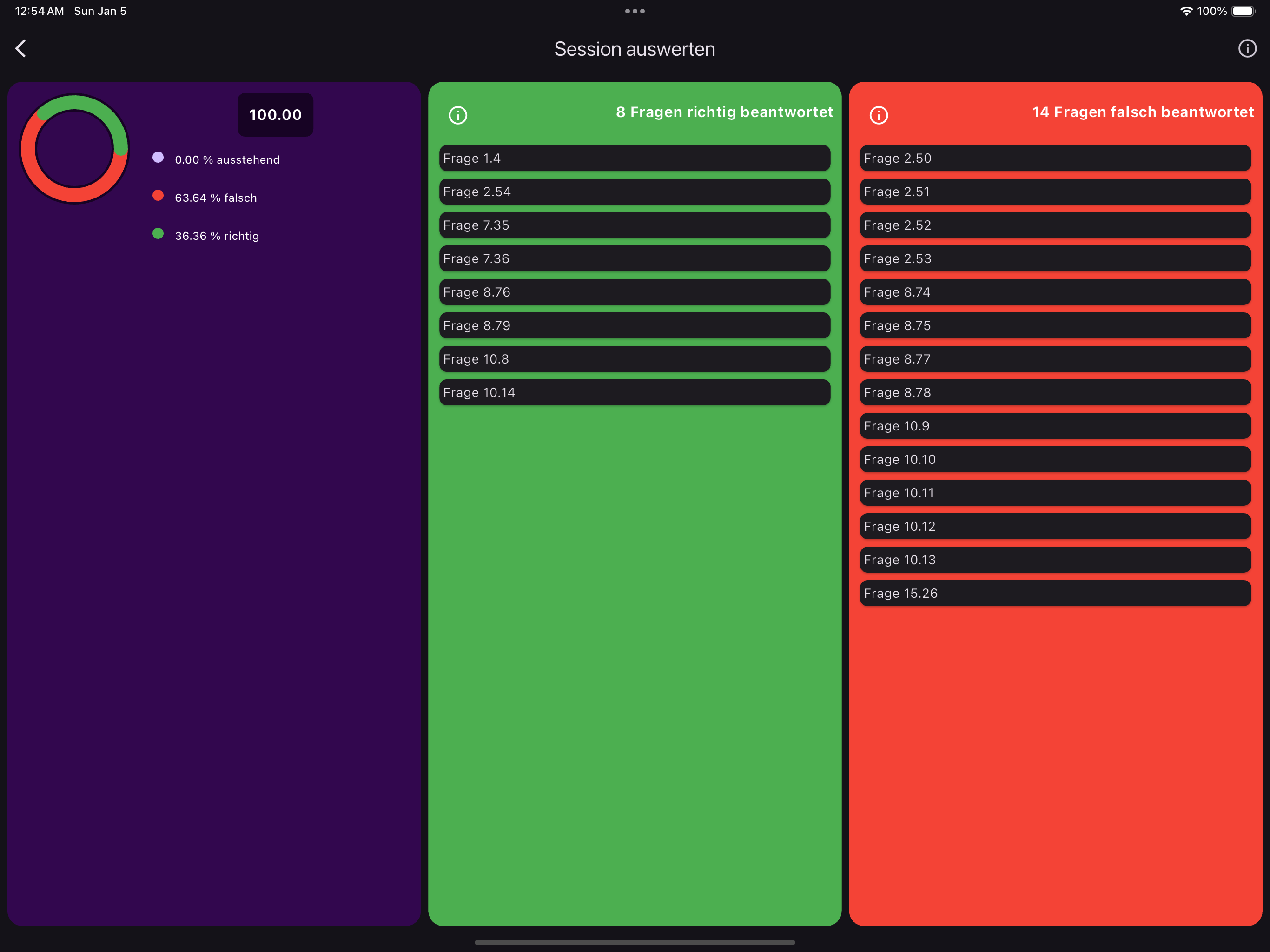This screenshot has width=1270, height=952.
Task: Select Frage 10.8 in correct list
Action: (635, 359)
